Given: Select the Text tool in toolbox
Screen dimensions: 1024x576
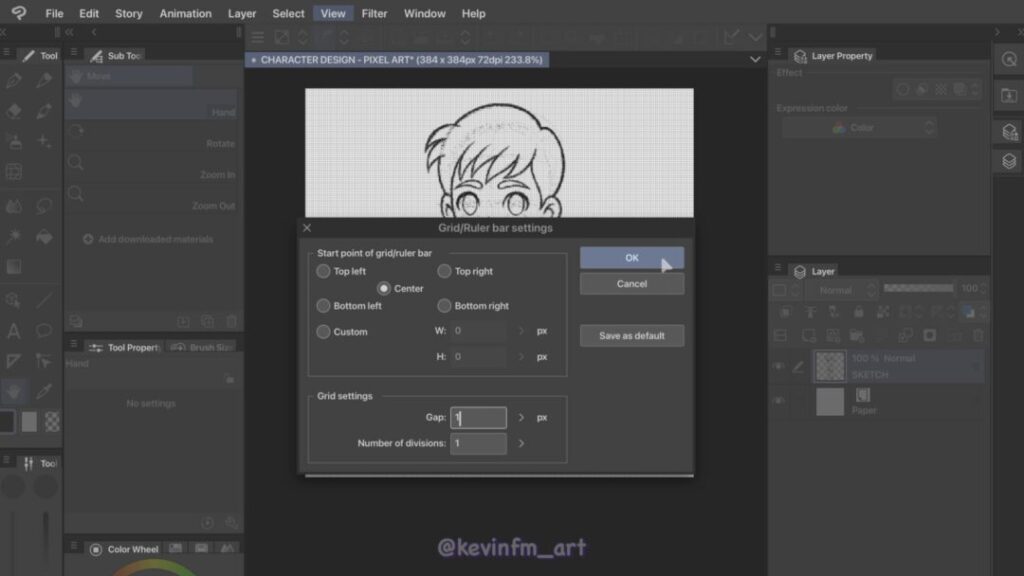Looking at the screenshot, I should click(14, 331).
